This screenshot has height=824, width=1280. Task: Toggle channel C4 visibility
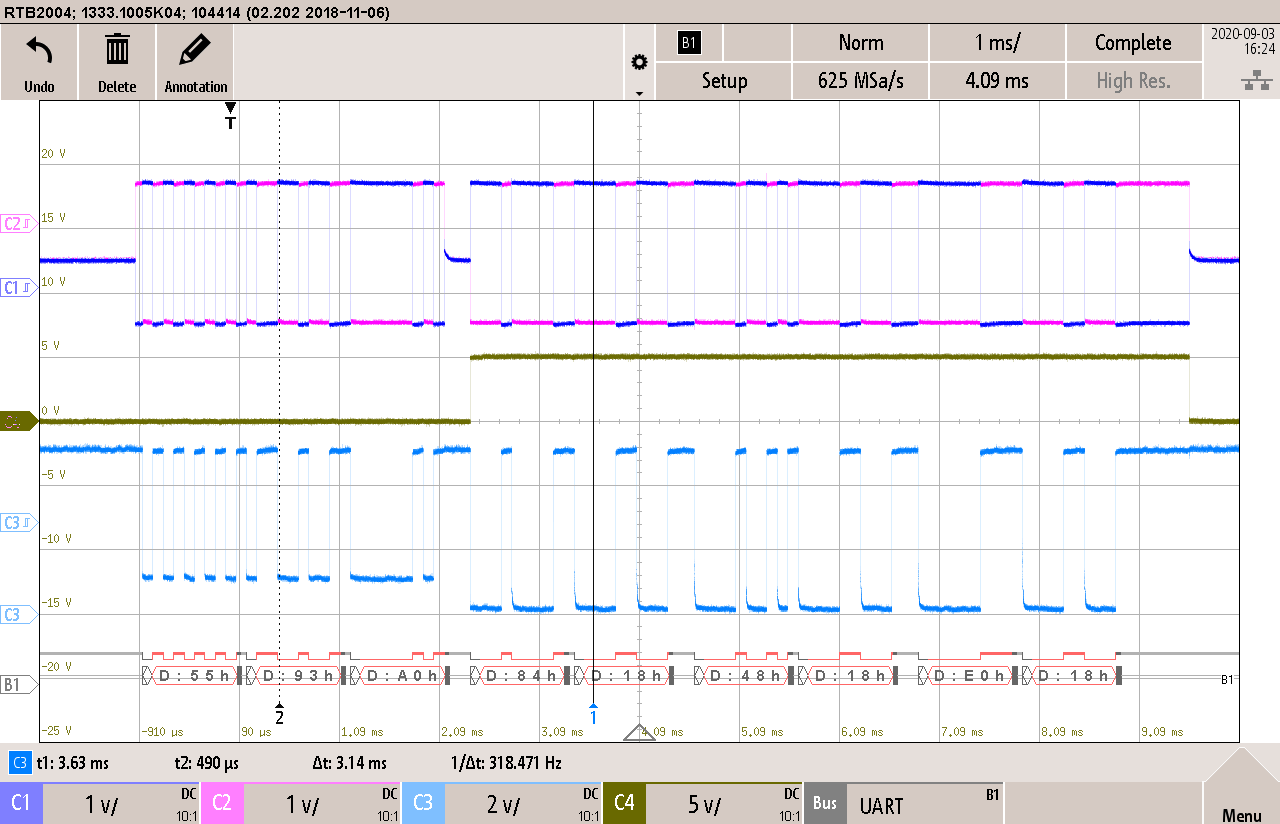pyautogui.click(x=624, y=803)
